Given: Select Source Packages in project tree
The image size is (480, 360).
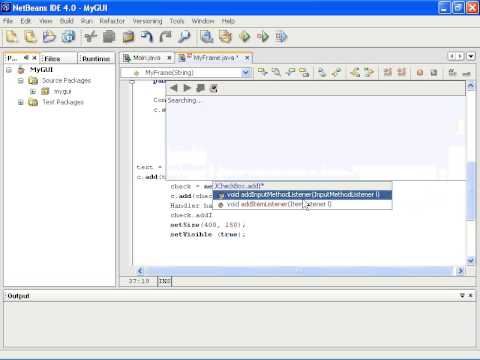Looking at the screenshot, I should (66, 81).
